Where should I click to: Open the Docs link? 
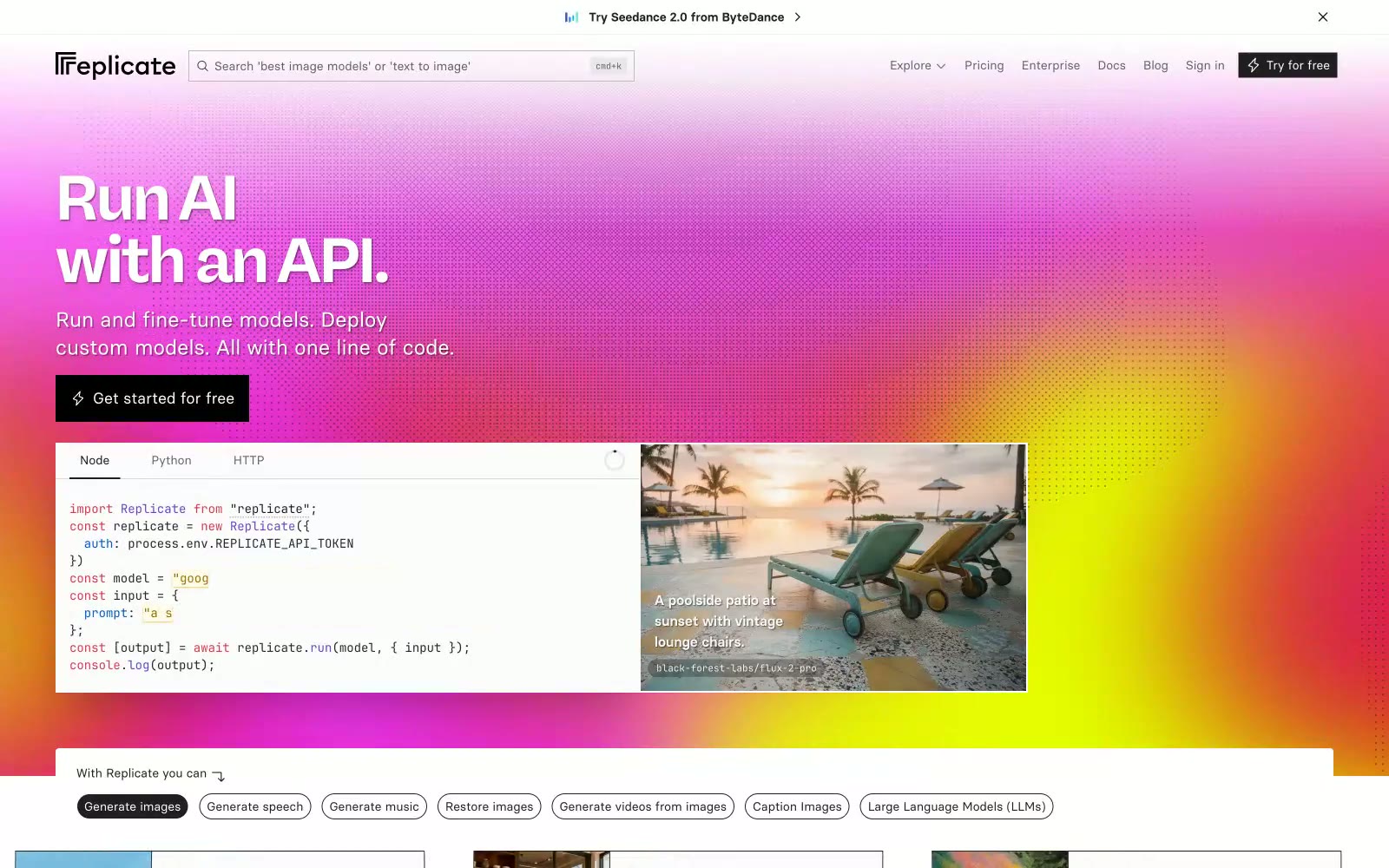tap(1111, 65)
